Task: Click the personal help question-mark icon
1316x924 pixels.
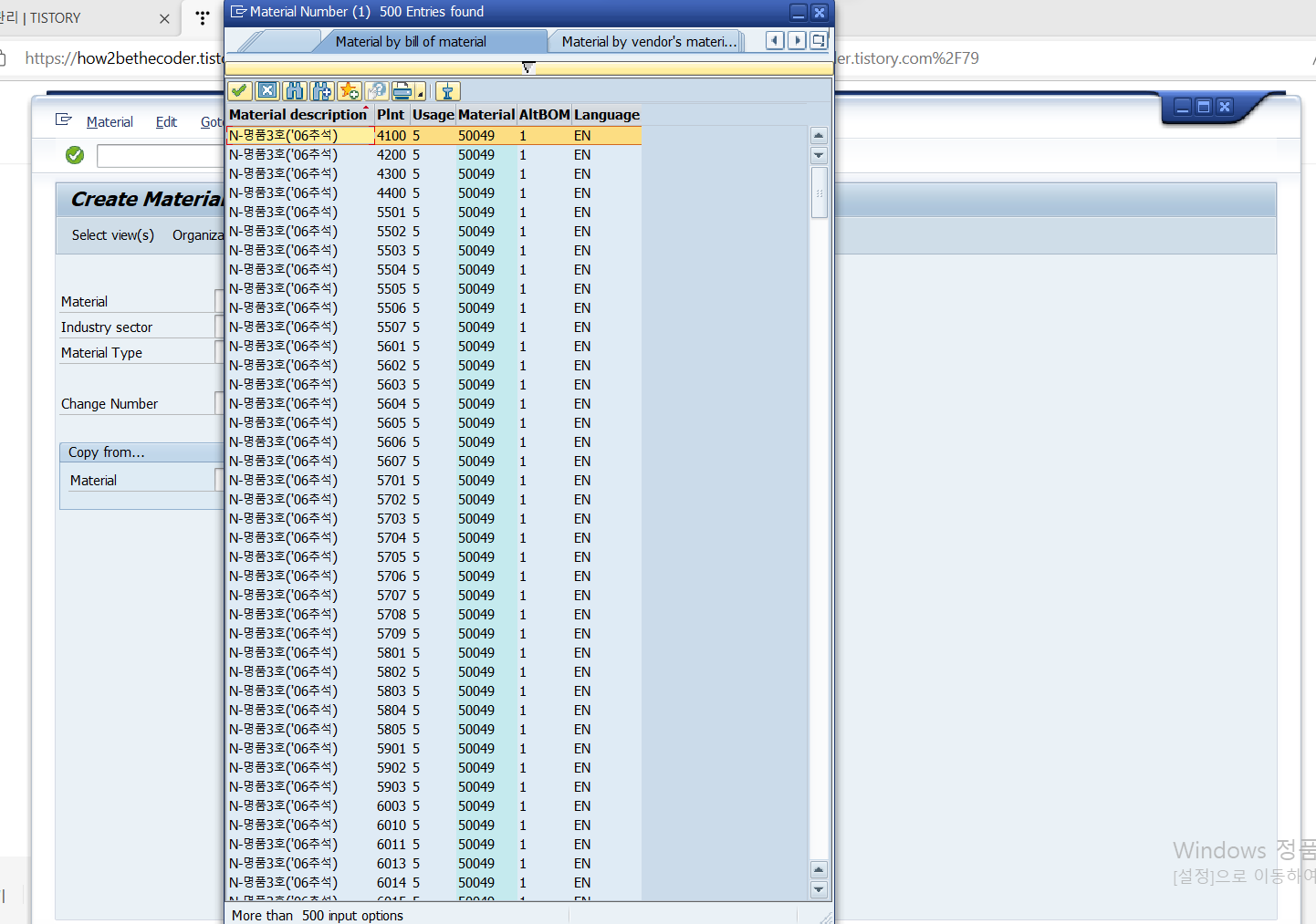Action: pyautogui.click(x=376, y=91)
